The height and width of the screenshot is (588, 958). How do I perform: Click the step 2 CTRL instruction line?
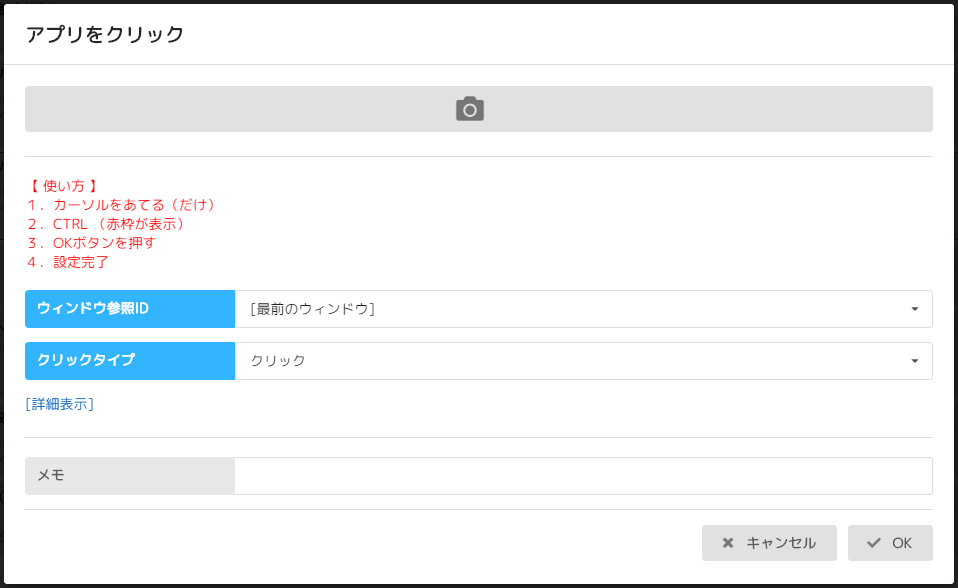point(106,224)
